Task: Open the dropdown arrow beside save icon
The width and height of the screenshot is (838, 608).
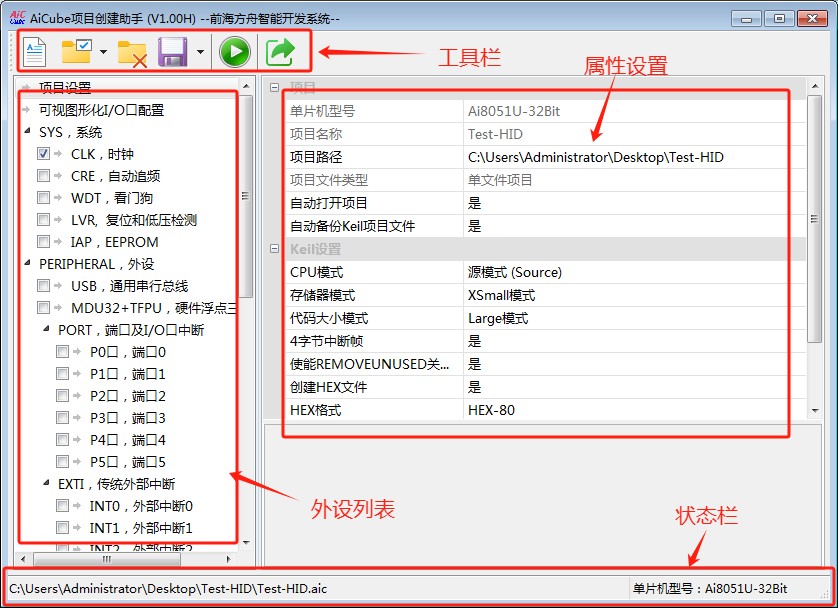Action: coord(200,52)
